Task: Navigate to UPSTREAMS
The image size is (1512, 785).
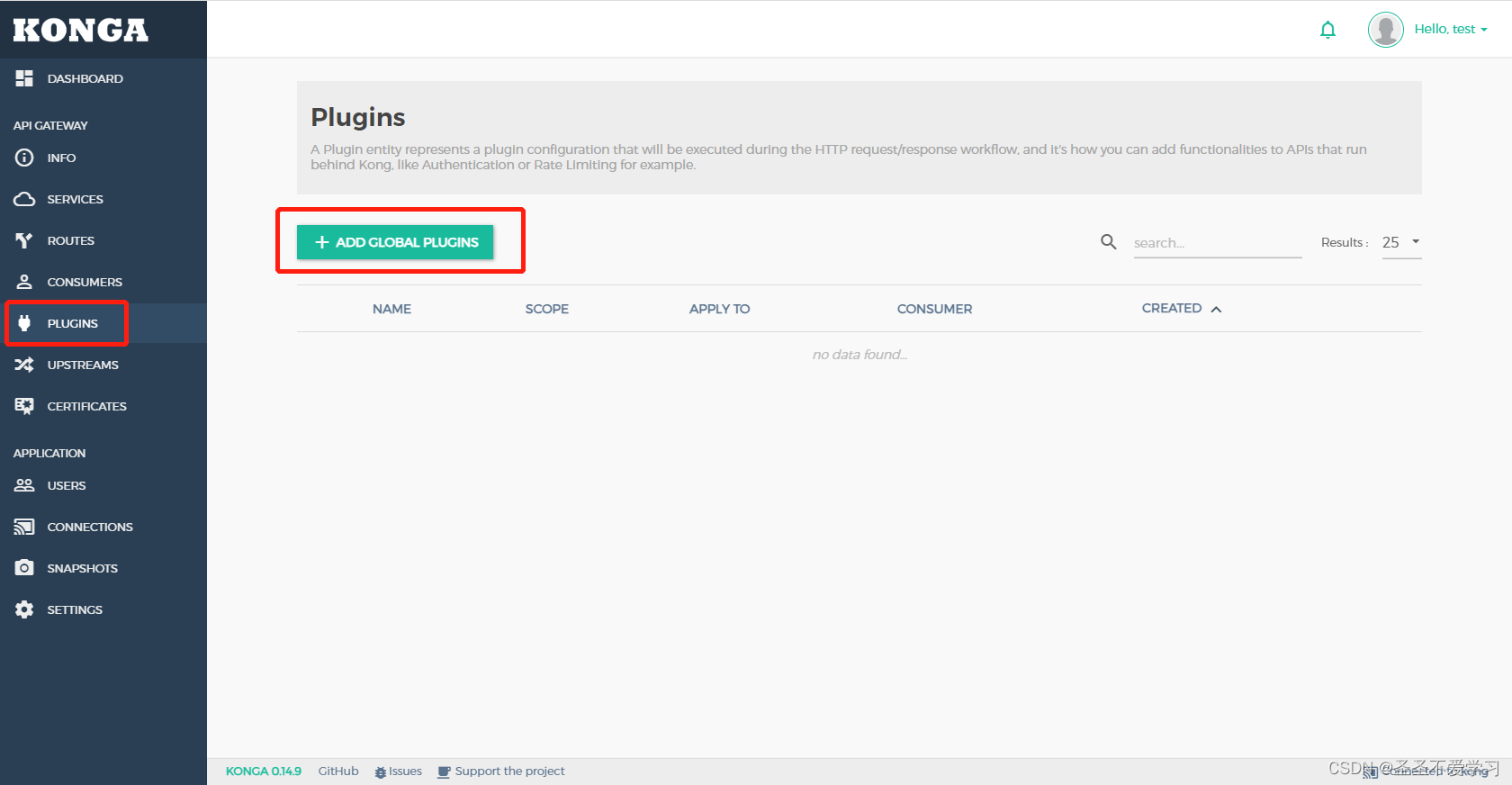Action: point(103,365)
